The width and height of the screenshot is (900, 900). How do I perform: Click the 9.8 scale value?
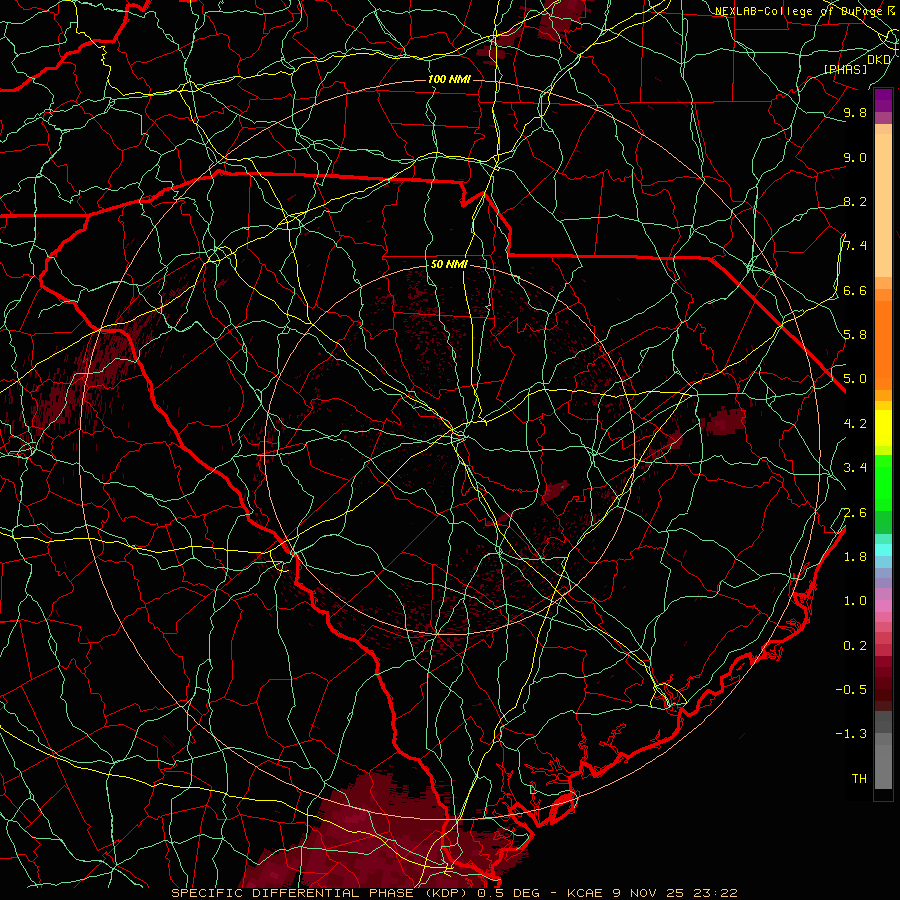click(x=855, y=112)
